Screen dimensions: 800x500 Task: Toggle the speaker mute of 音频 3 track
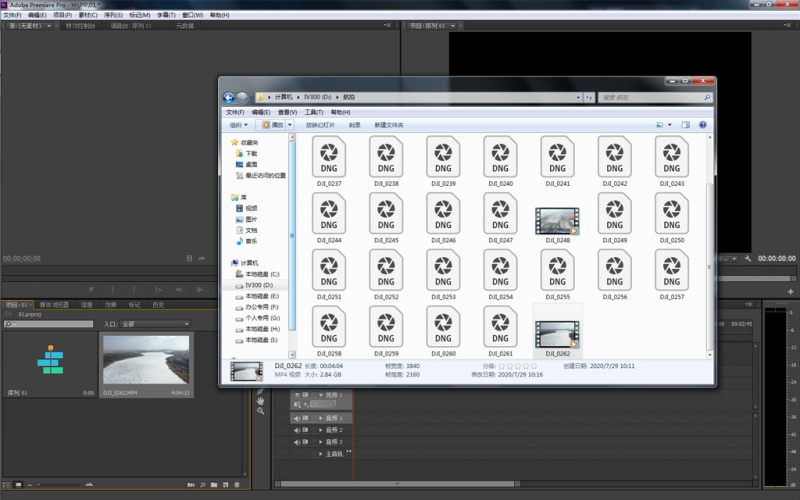(x=297, y=442)
